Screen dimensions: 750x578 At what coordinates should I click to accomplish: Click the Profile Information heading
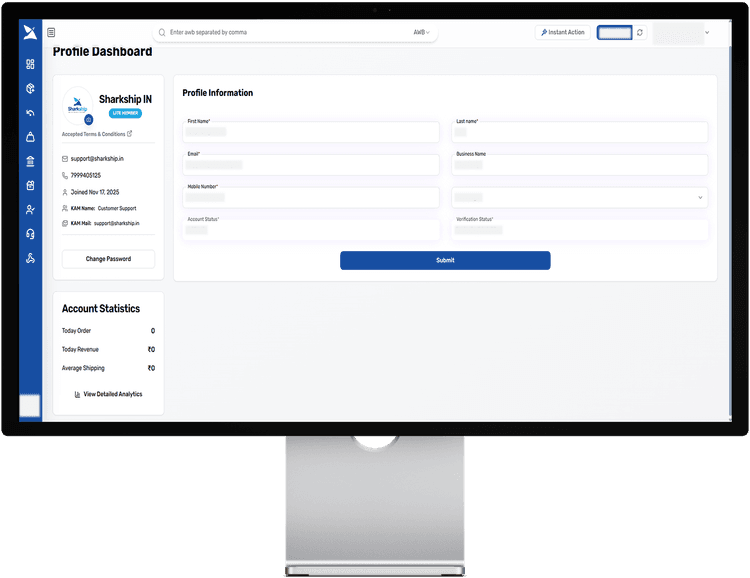(218, 93)
